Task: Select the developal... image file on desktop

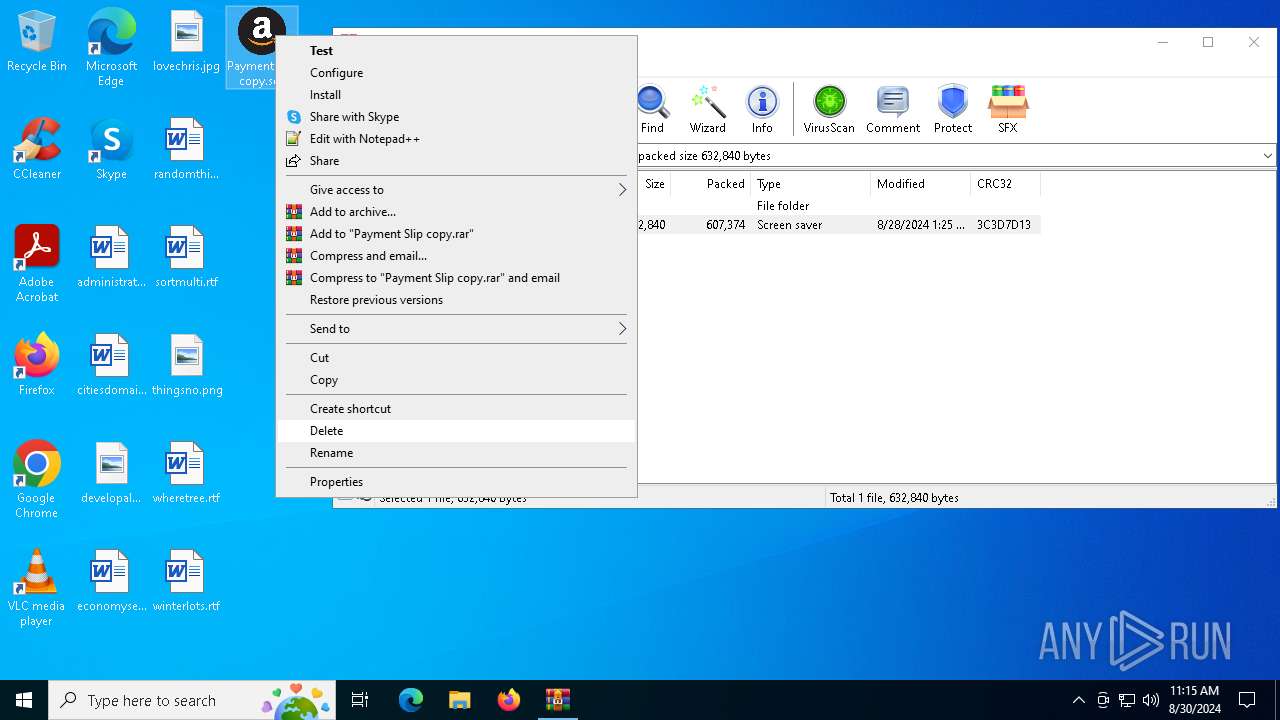Action: (111, 474)
